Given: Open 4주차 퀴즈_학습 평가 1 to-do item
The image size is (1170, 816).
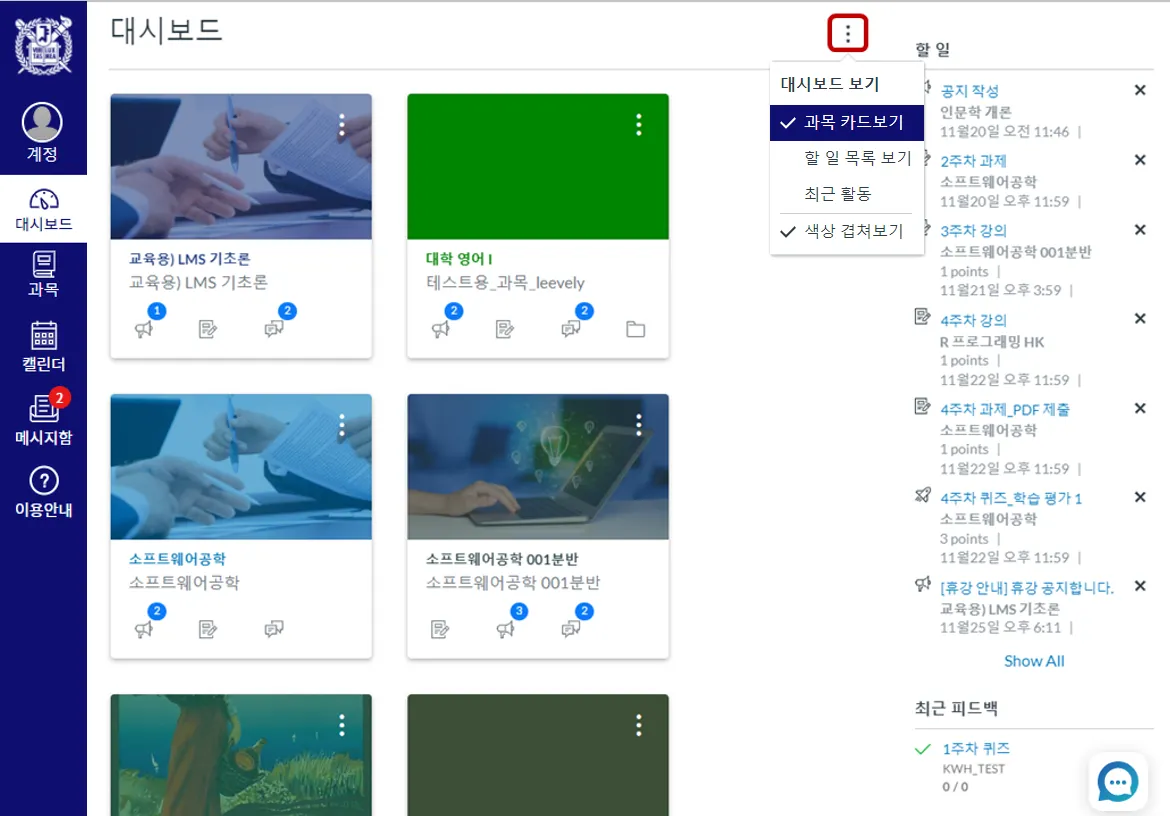Looking at the screenshot, I should tap(1010, 498).
